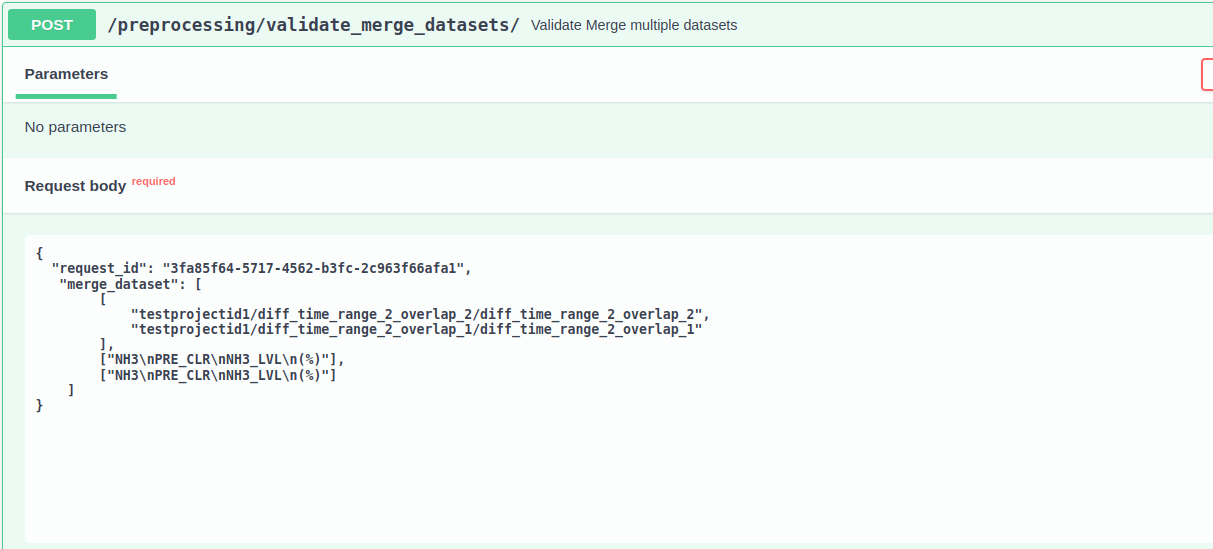Place cursor in first NH3 PRE_CLR array line
This screenshot has width=1213, height=549.
pos(221,359)
